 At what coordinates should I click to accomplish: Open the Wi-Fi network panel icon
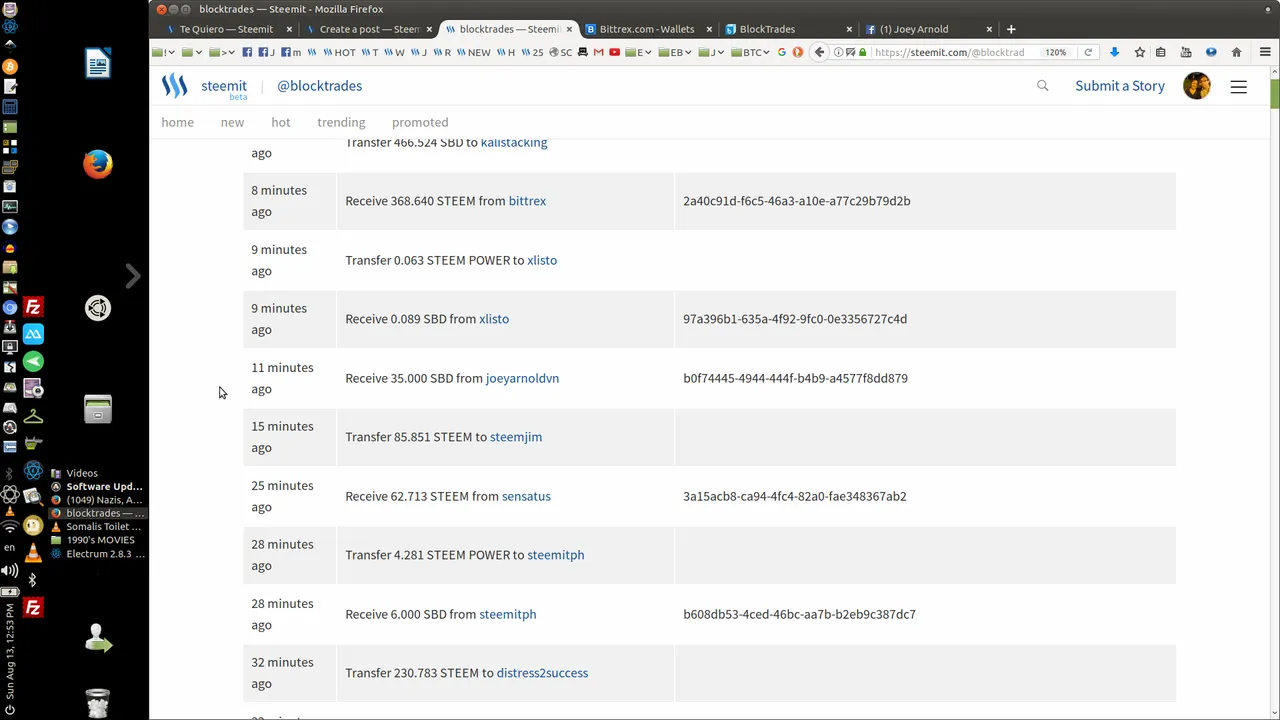10,526
